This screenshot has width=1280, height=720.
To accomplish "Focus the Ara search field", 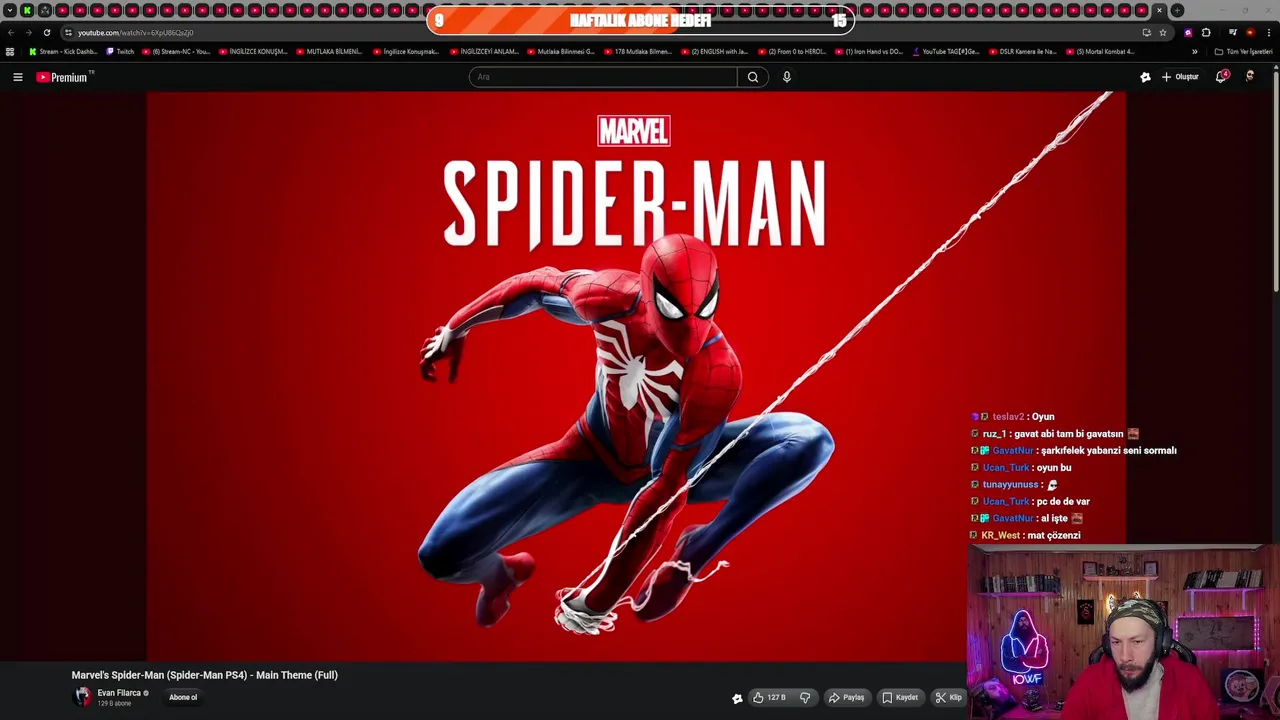I will coord(603,77).
